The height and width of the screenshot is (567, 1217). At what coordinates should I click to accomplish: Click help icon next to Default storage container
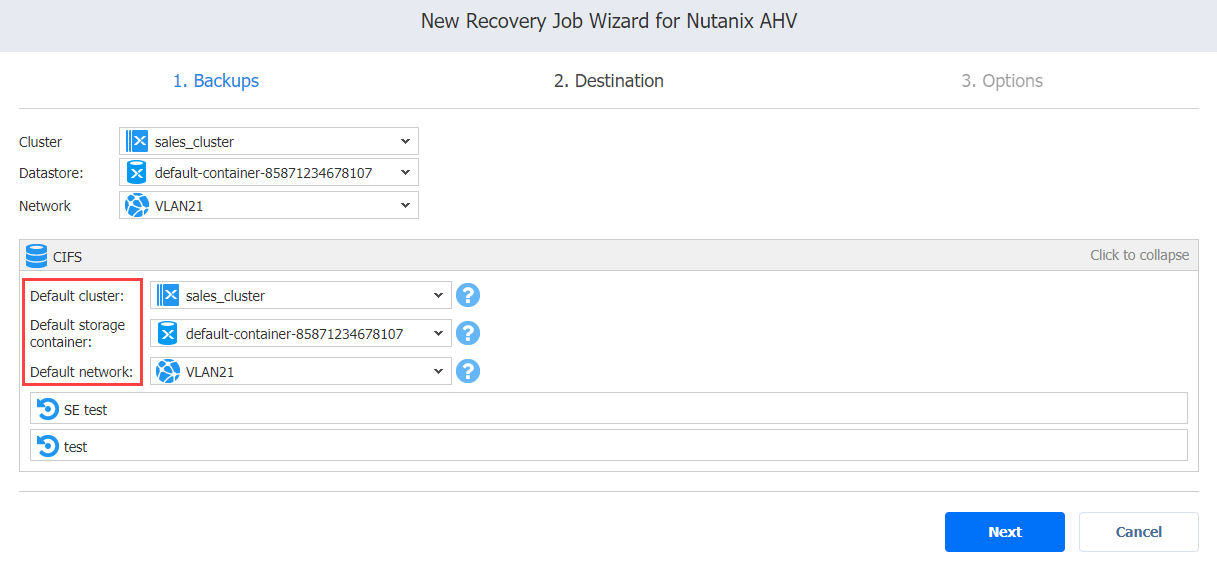tap(468, 333)
